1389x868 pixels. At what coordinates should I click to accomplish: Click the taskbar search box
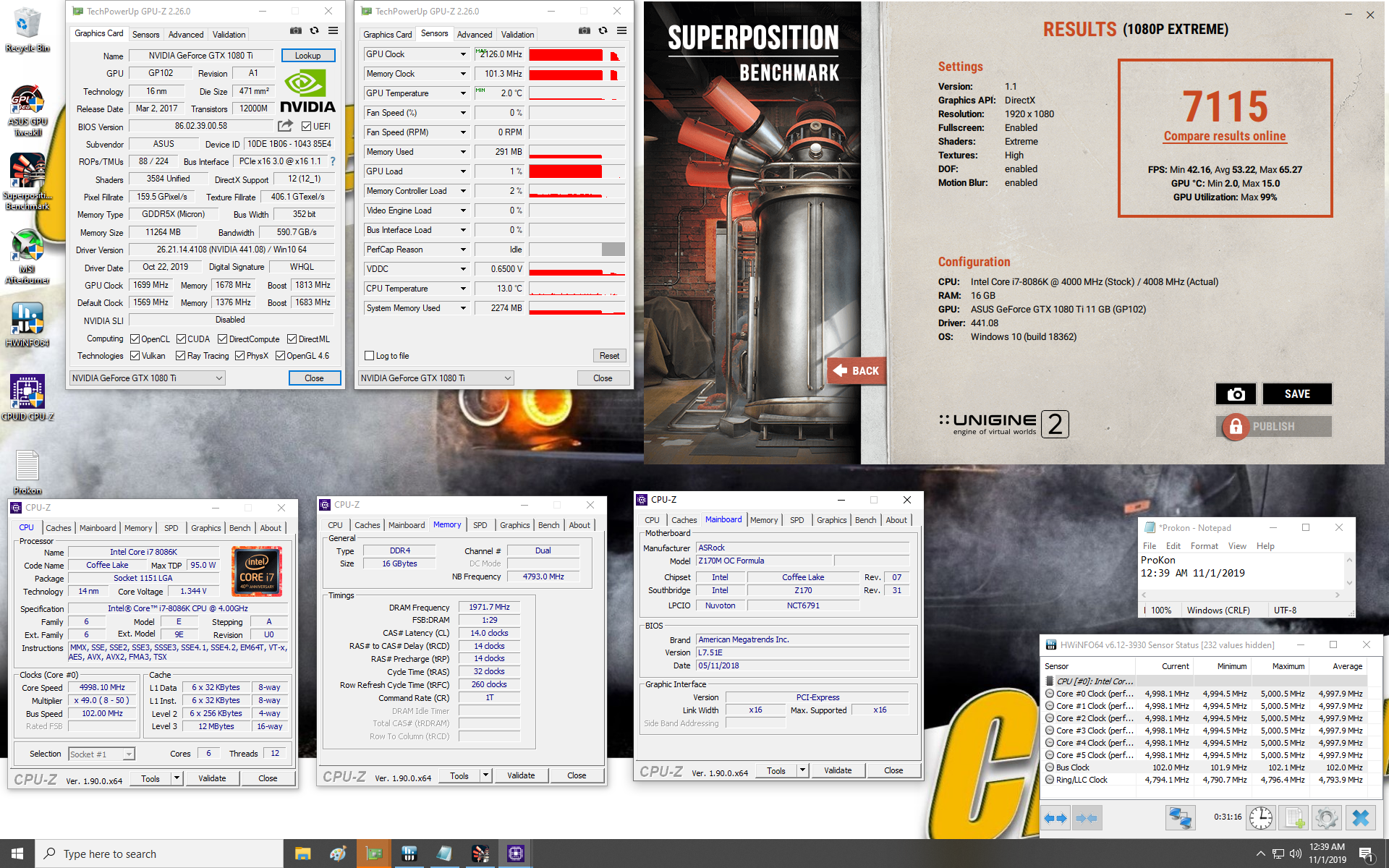159,854
